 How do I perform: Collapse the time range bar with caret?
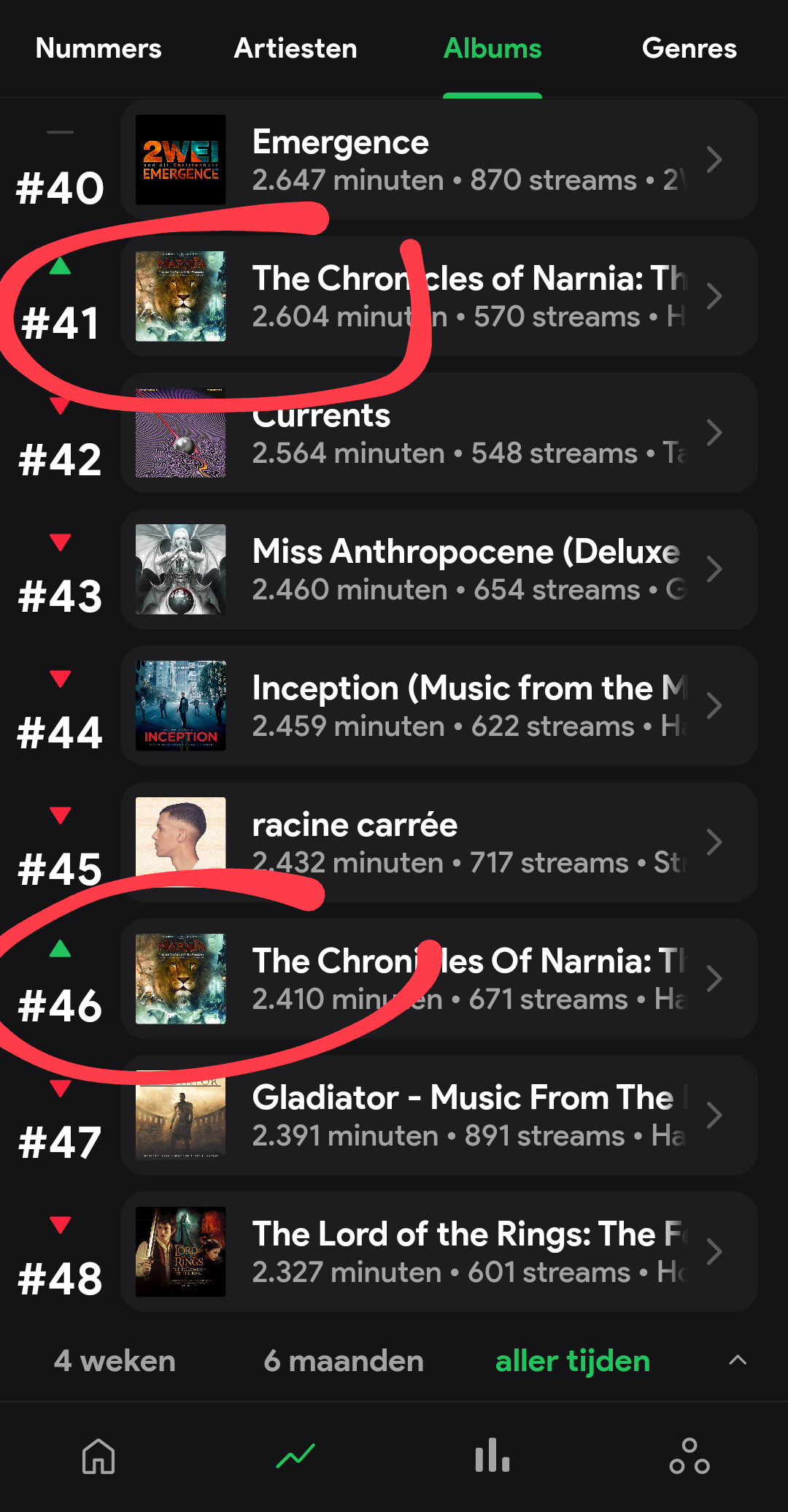click(x=738, y=1360)
